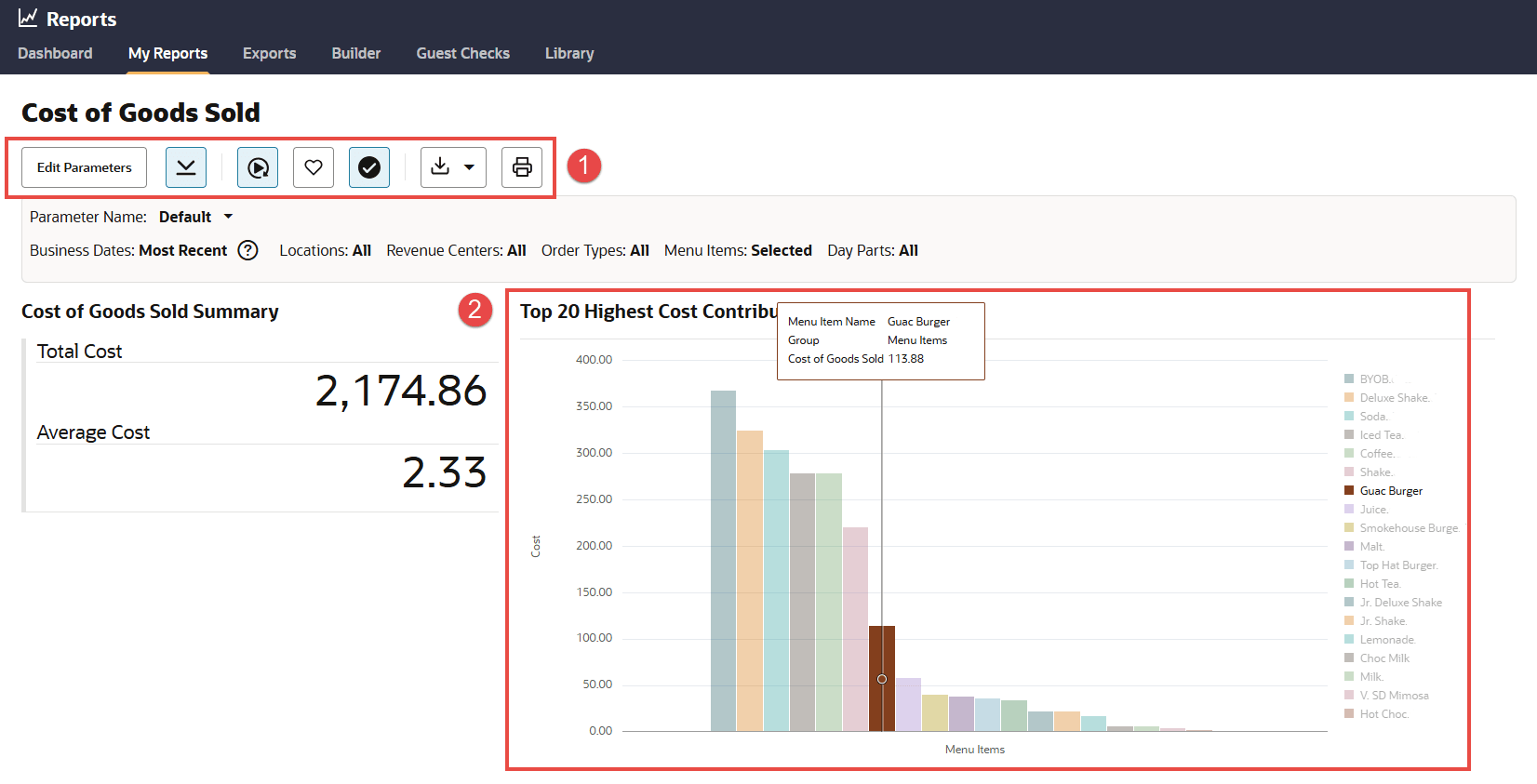Open the Guest Checks tab
Image resolution: width=1537 pixels, height=784 pixels.
pyautogui.click(x=462, y=54)
